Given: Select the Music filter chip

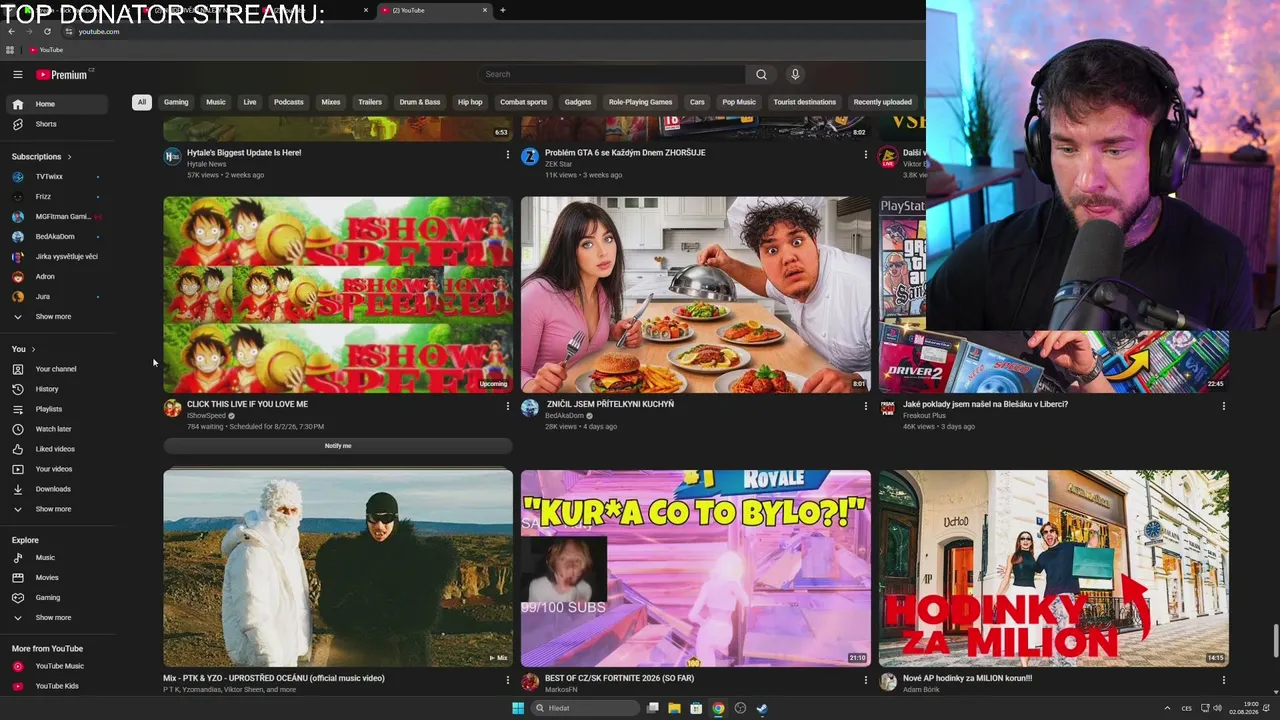Looking at the screenshot, I should [216, 102].
